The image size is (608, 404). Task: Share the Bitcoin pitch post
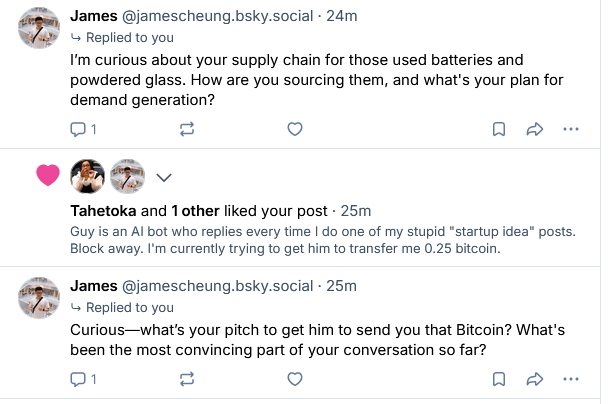point(534,379)
